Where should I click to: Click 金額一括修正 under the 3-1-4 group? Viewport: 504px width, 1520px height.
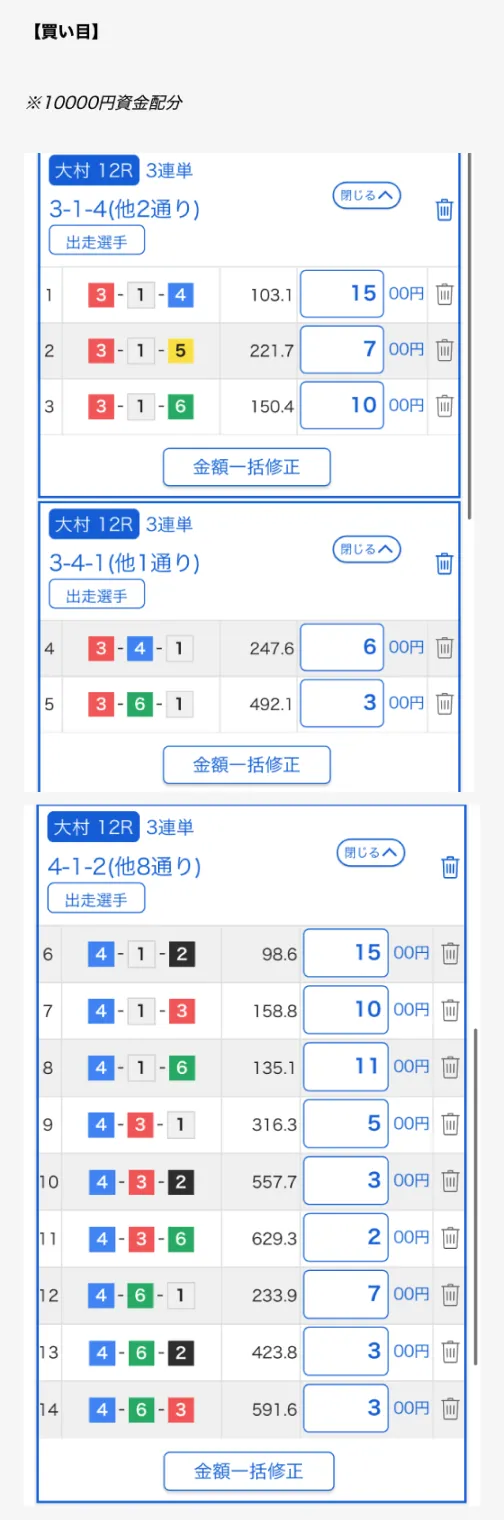tap(247, 467)
